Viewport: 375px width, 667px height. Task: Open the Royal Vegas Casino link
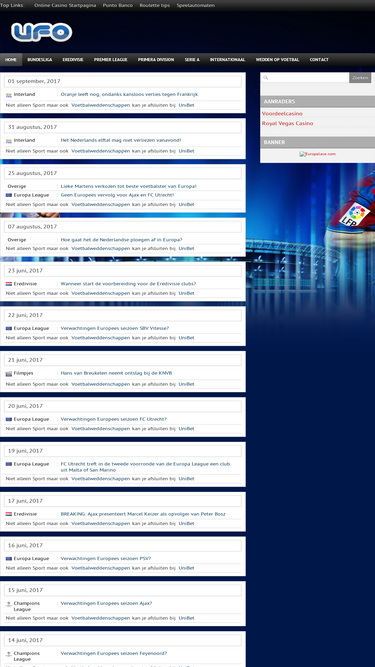[x=287, y=123]
